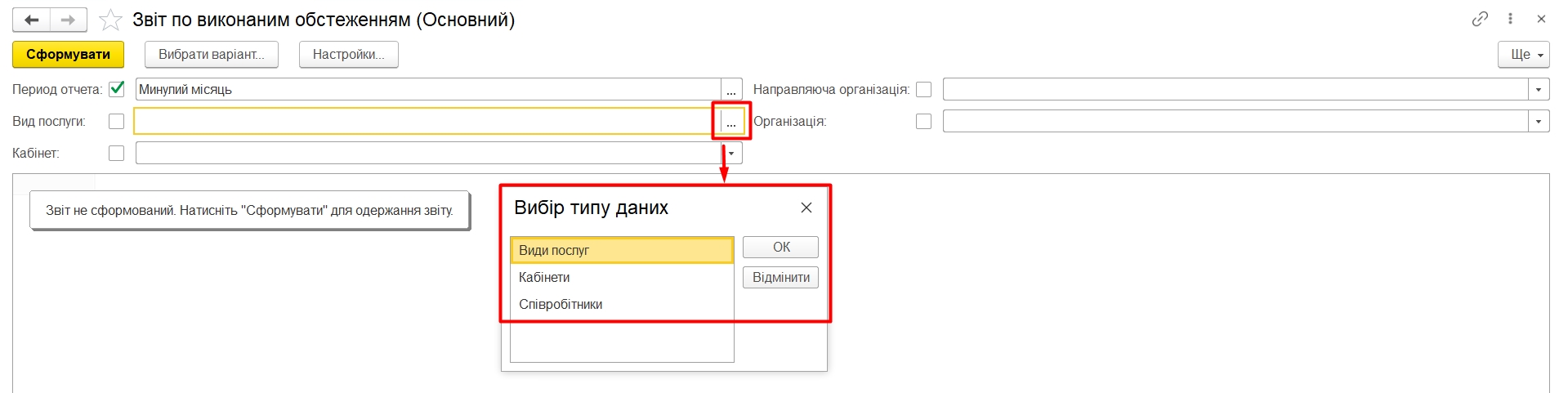Enable the 'Вид послуги' filter checkbox
The height and width of the screenshot is (393, 1568).
117,121
